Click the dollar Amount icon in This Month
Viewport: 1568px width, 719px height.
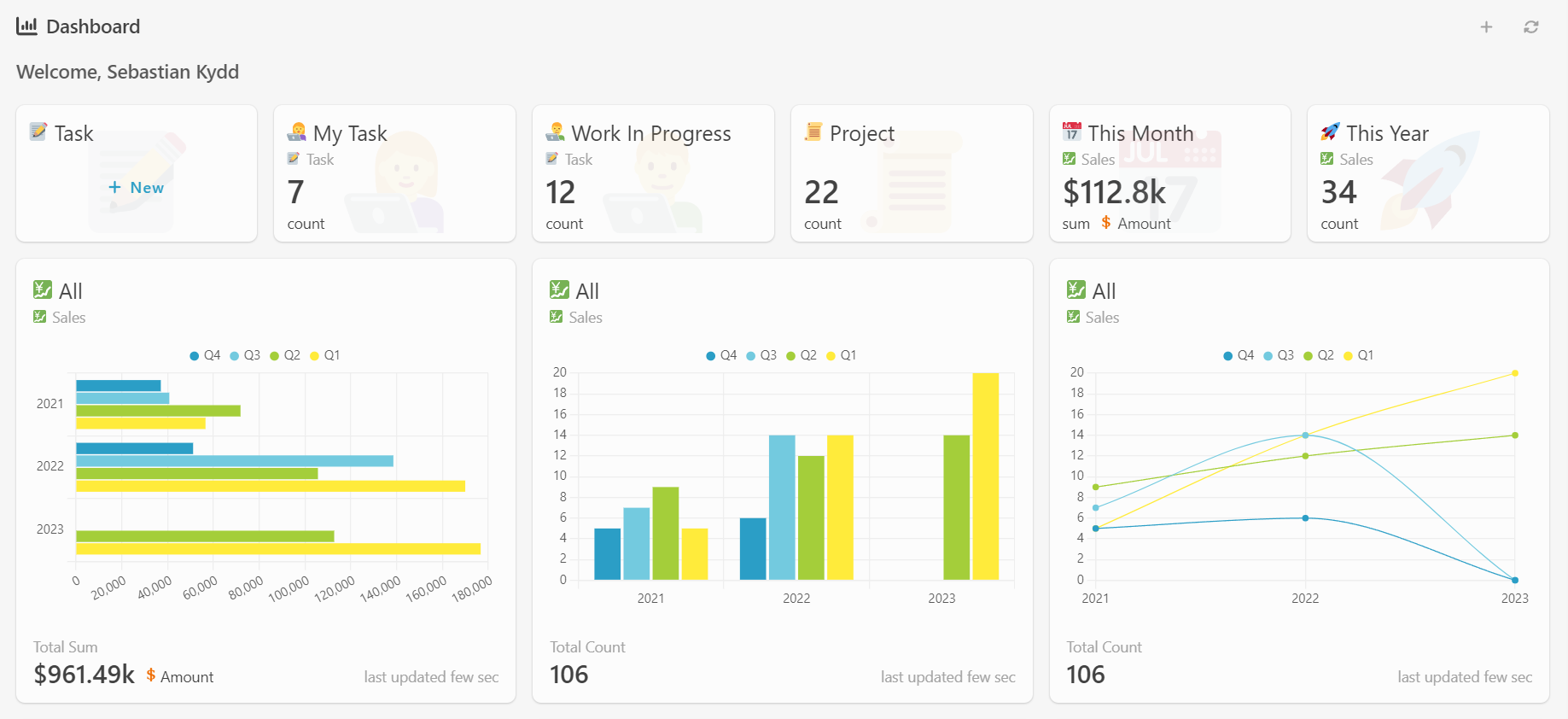[1106, 223]
